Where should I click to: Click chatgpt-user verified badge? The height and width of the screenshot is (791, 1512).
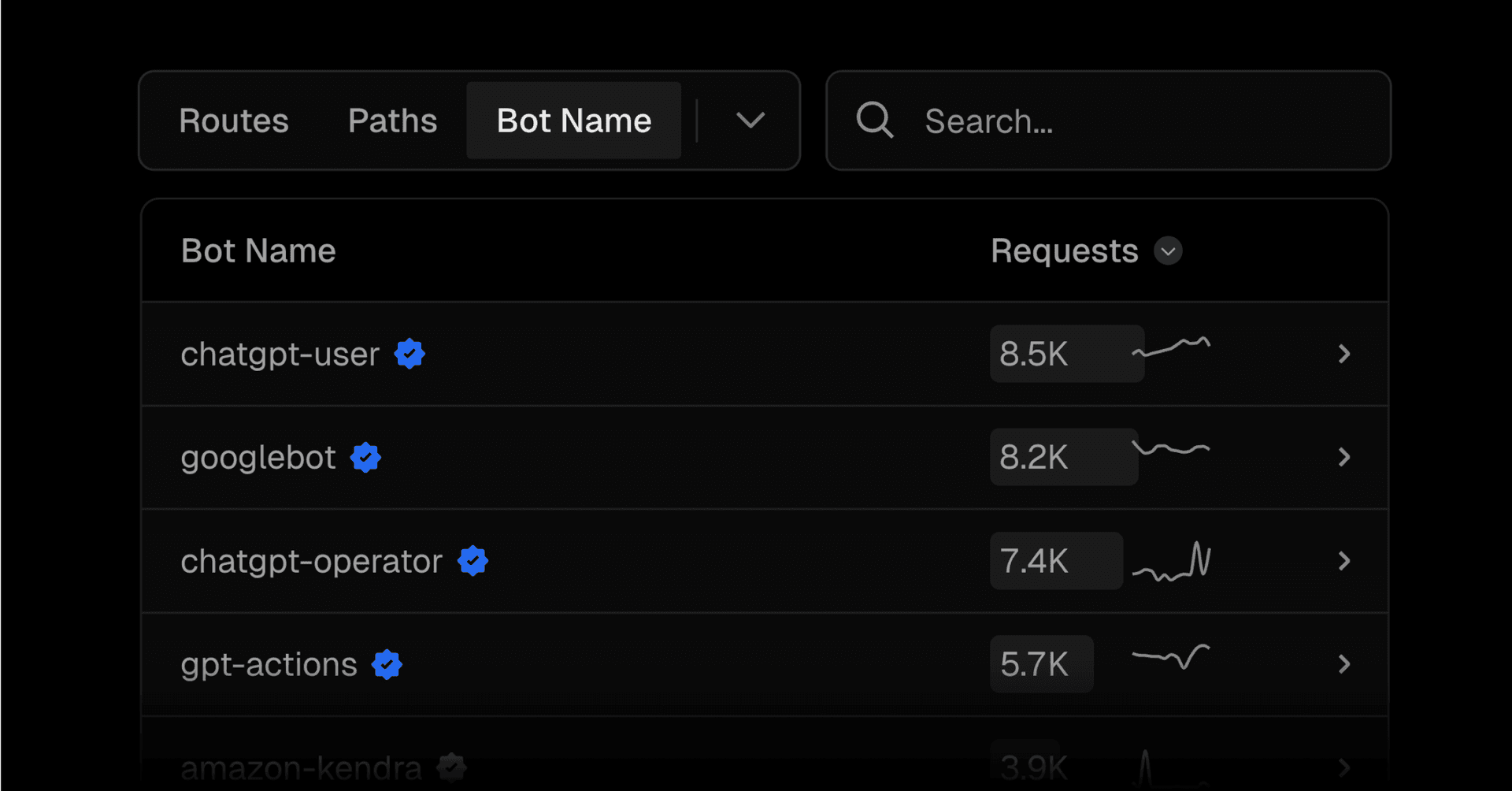point(409,354)
